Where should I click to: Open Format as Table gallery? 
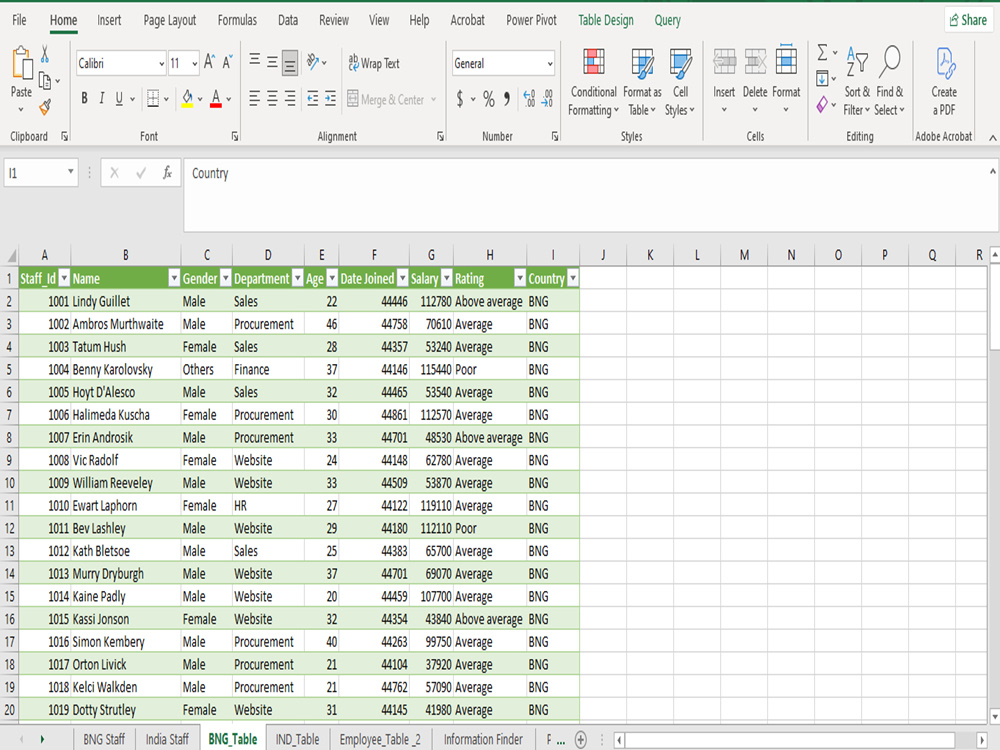point(642,82)
